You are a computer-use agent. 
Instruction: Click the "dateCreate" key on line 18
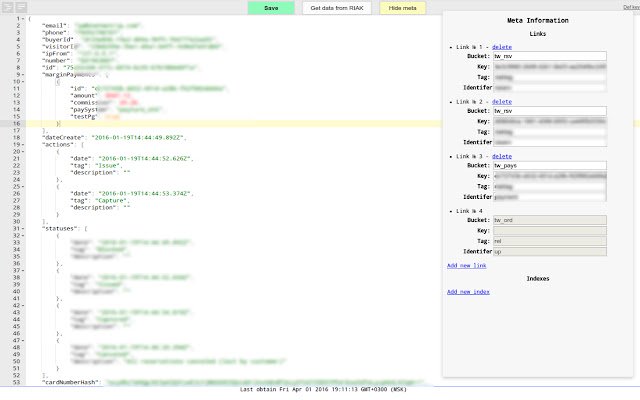63,138
